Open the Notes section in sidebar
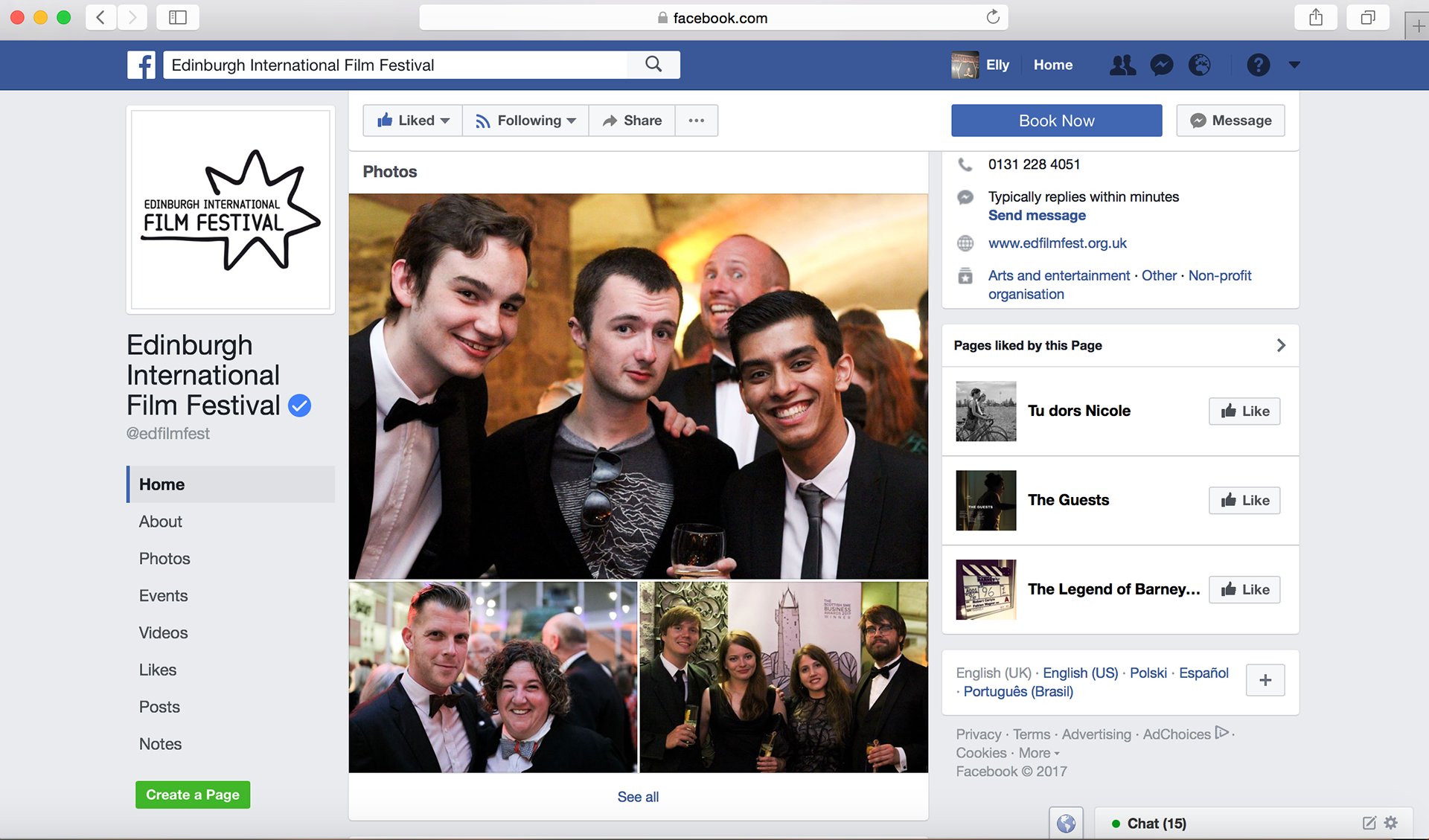1429x840 pixels. point(160,745)
